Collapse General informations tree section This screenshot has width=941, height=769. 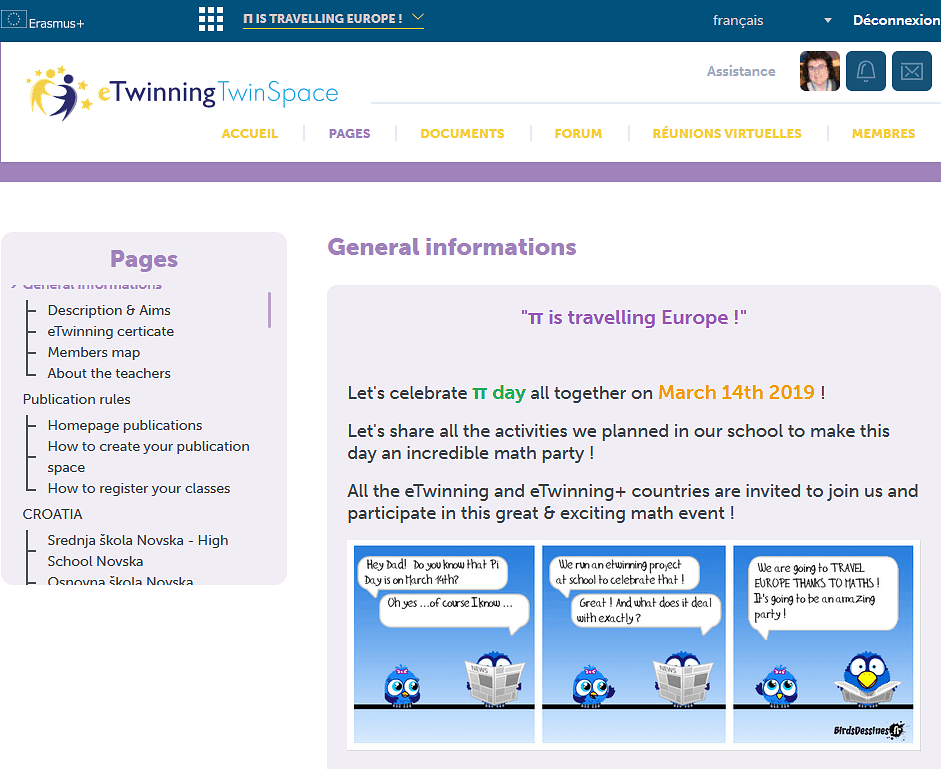pyautogui.click(x=13, y=286)
